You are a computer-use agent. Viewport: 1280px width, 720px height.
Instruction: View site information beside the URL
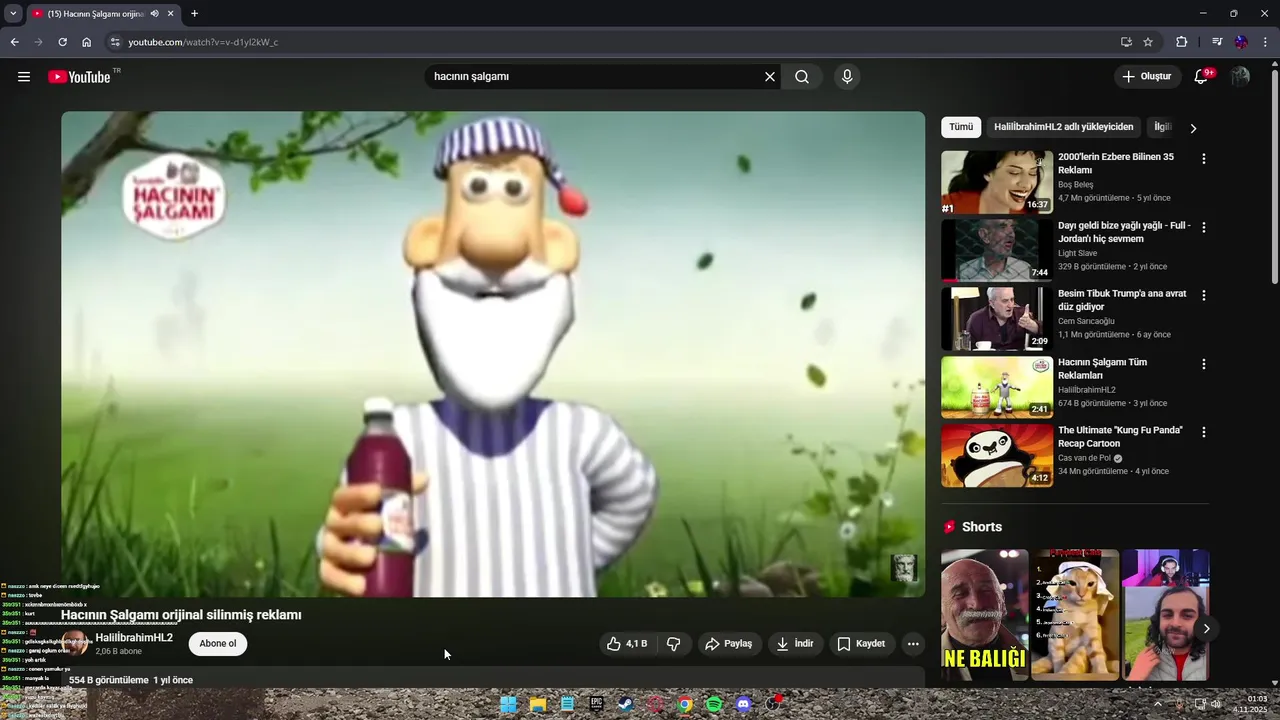click(x=115, y=42)
